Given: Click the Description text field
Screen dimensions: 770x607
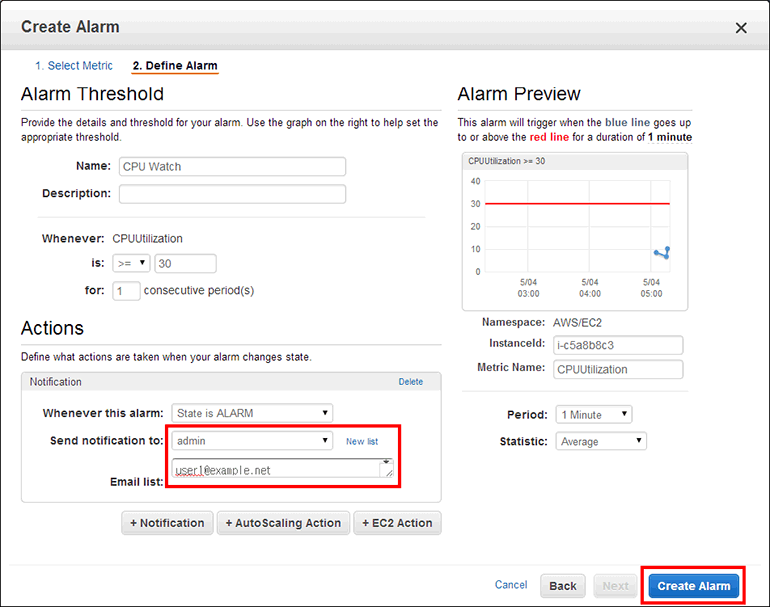Looking at the screenshot, I should point(232,194).
